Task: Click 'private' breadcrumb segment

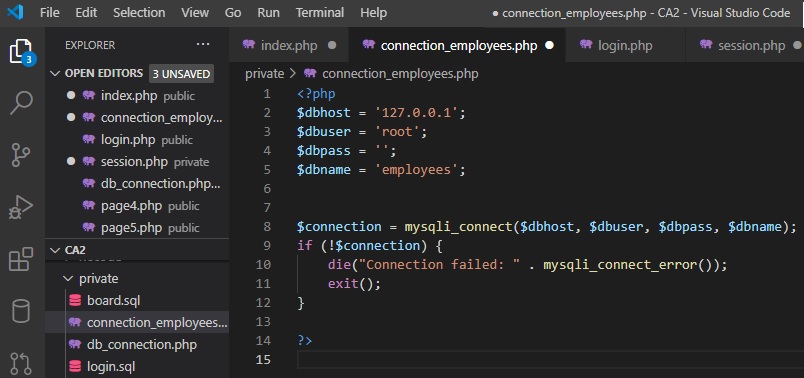Action: [x=264, y=74]
